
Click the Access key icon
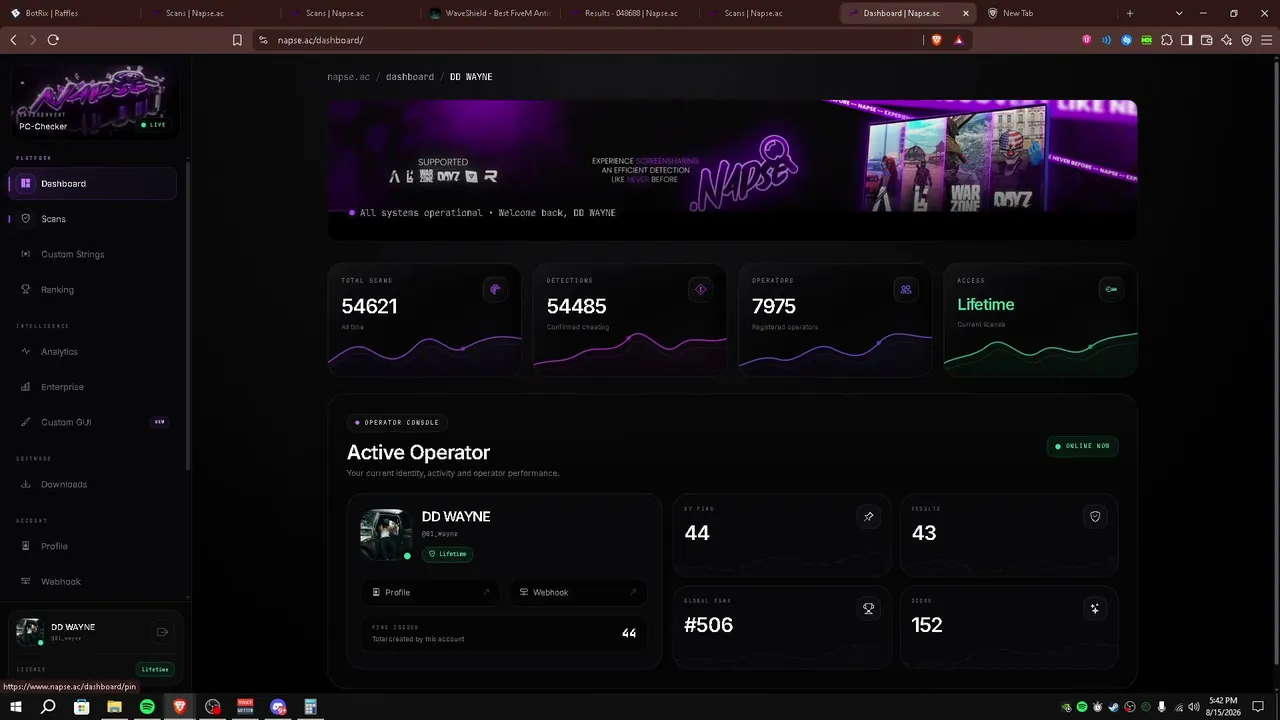1111,290
